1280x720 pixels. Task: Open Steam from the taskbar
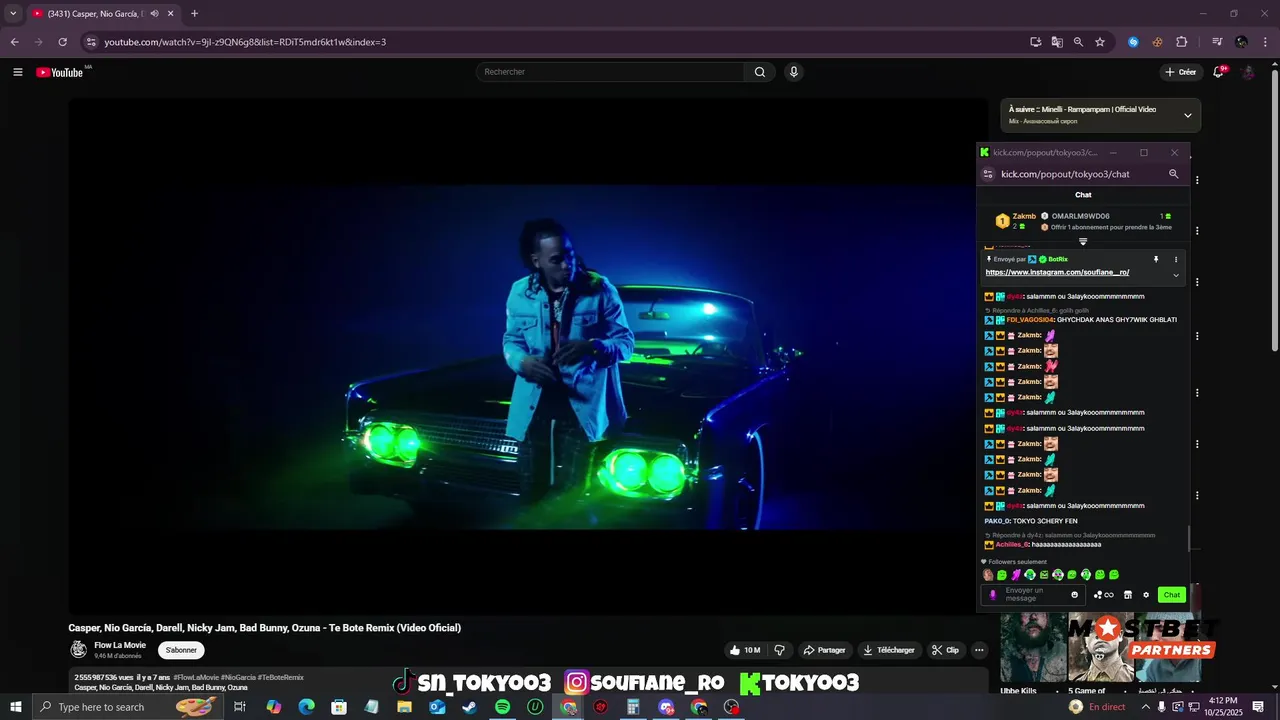469,707
